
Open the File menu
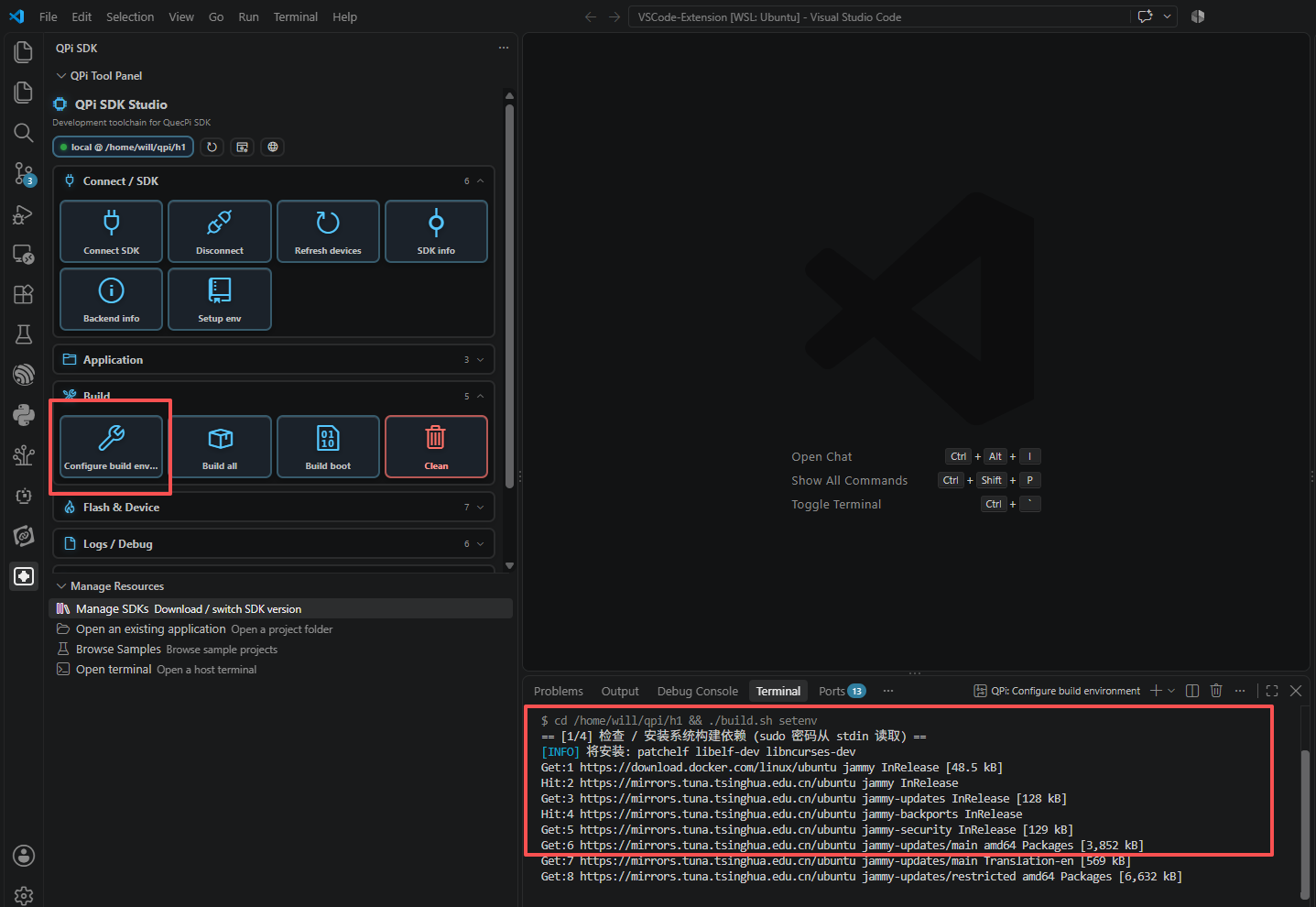[49, 16]
